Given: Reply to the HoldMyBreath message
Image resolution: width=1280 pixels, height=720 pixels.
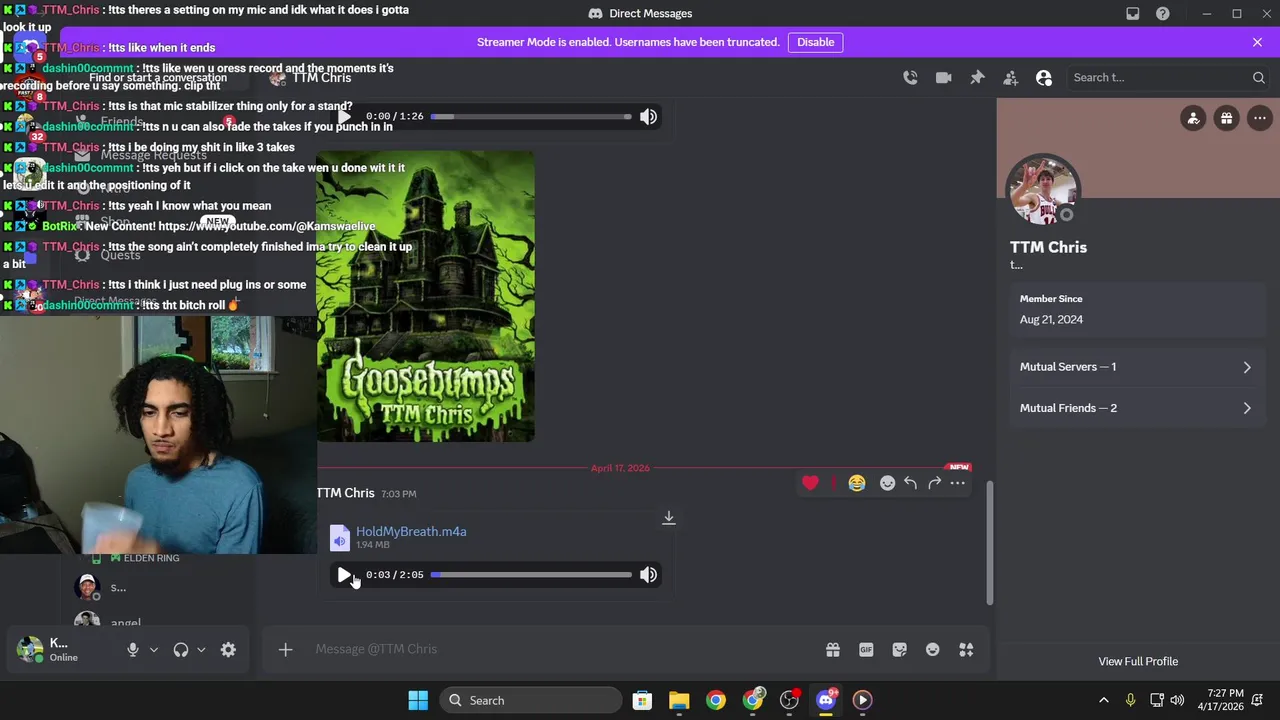Looking at the screenshot, I should [910, 483].
